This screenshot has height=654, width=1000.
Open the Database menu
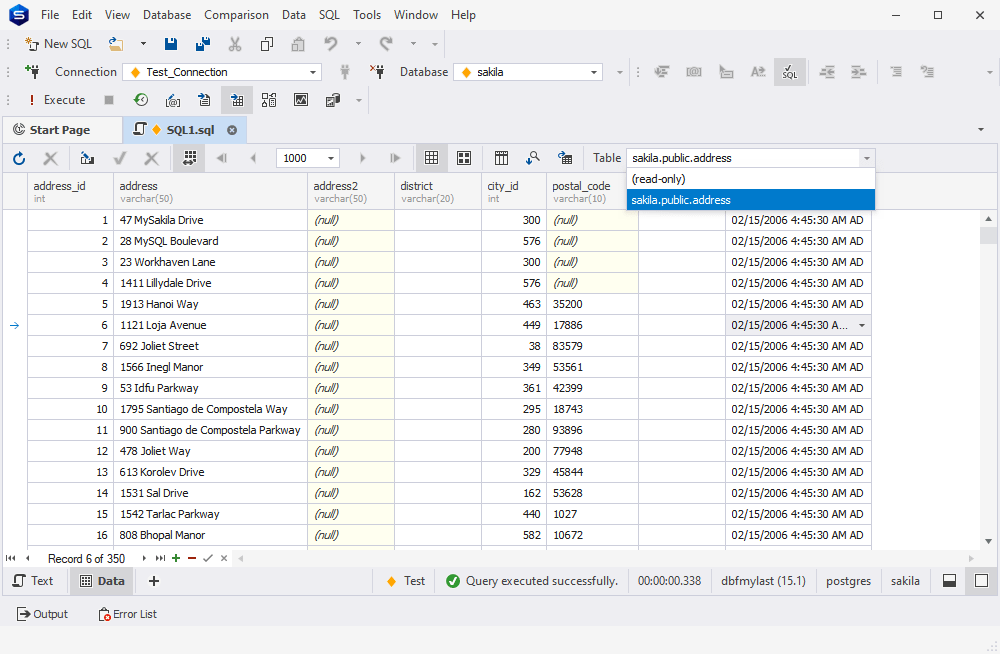[x=166, y=15]
